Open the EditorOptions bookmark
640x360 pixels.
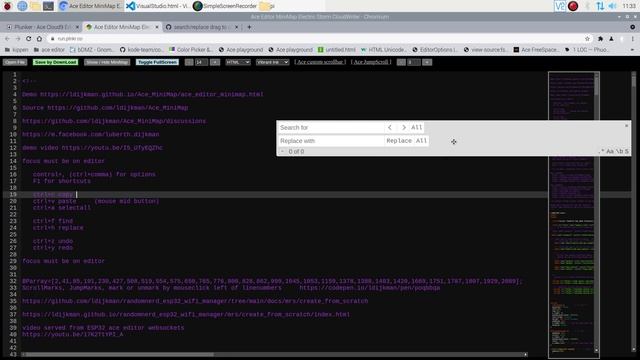click(435, 50)
